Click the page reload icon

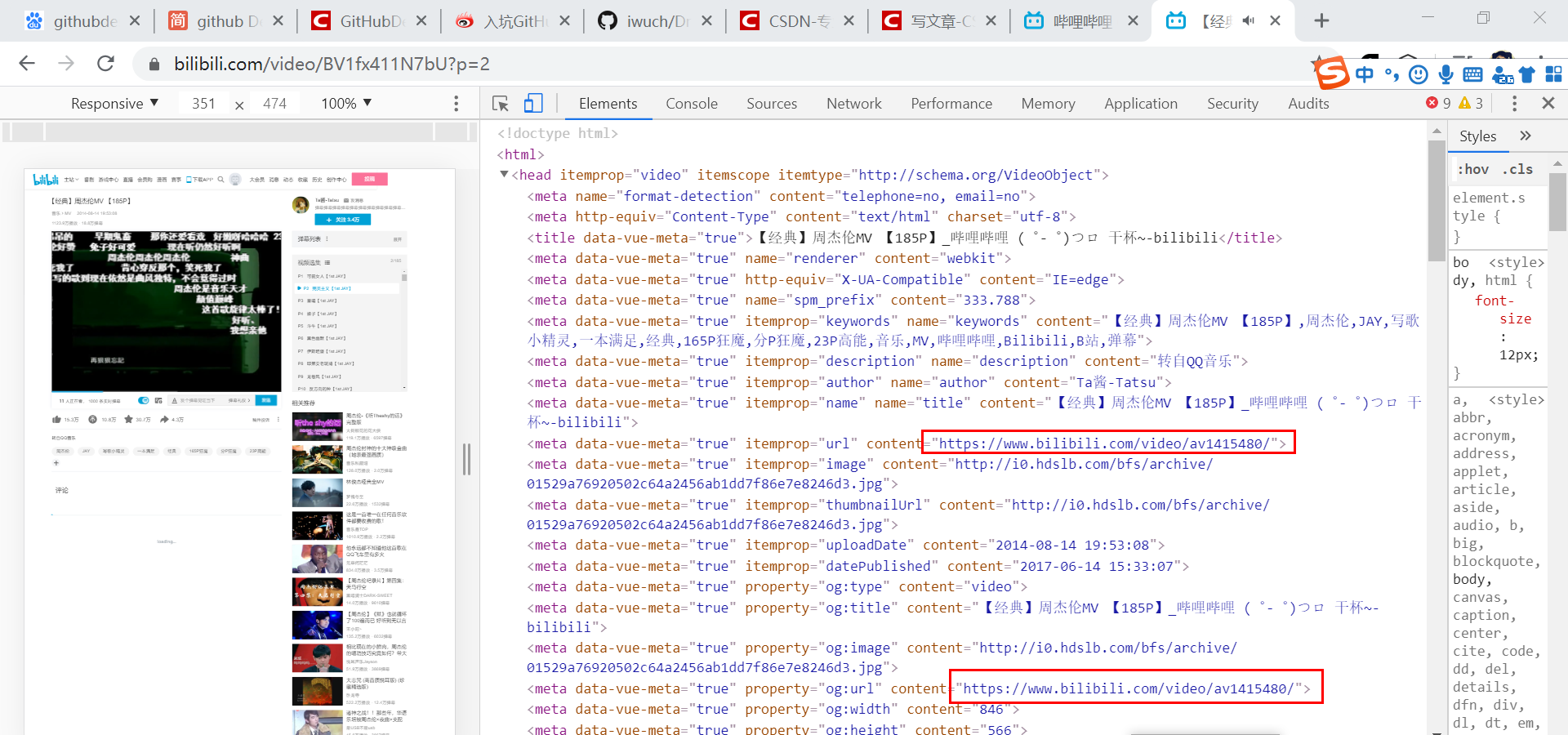(x=105, y=64)
